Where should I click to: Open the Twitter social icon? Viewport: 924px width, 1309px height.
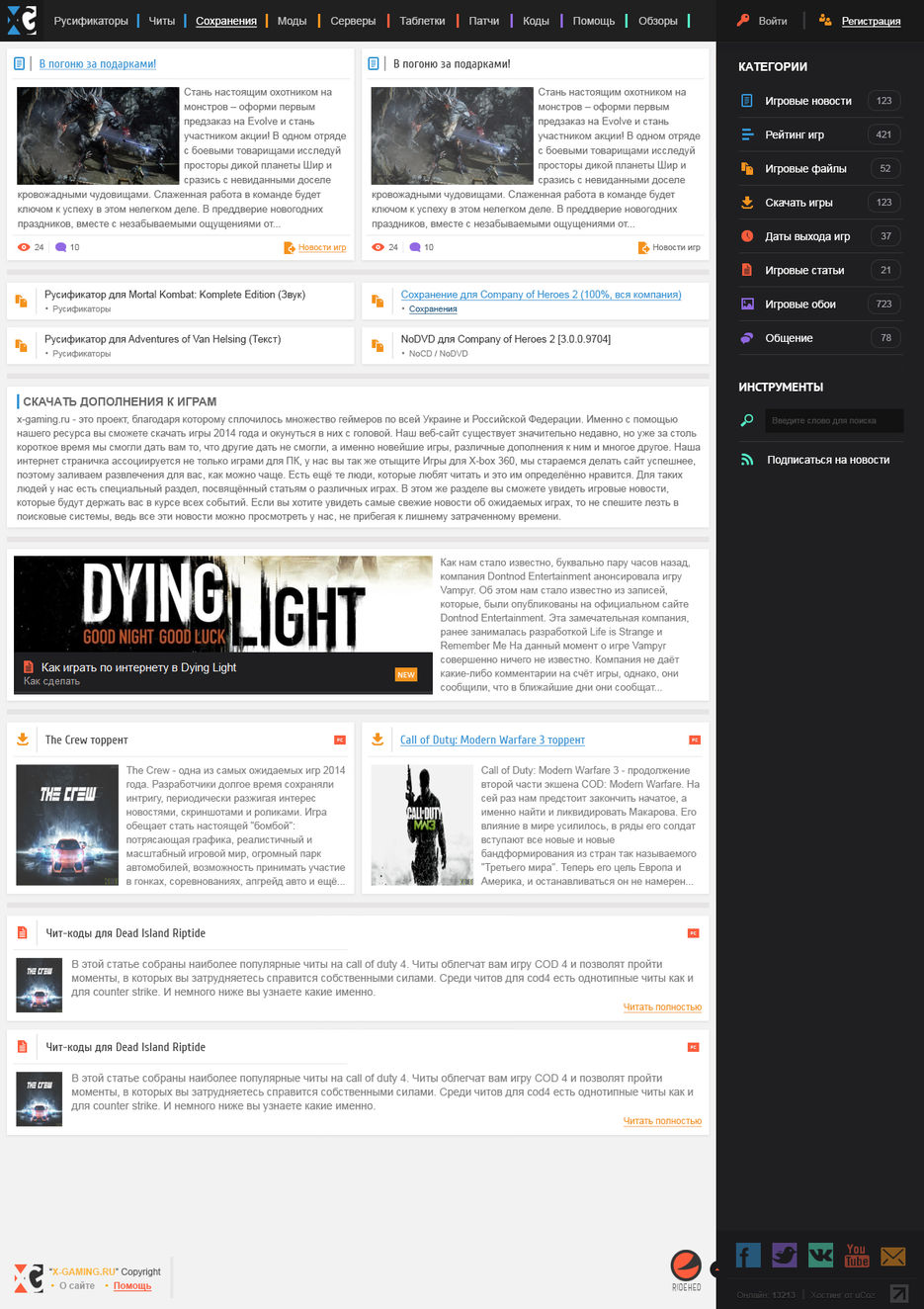[x=785, y=1255]
